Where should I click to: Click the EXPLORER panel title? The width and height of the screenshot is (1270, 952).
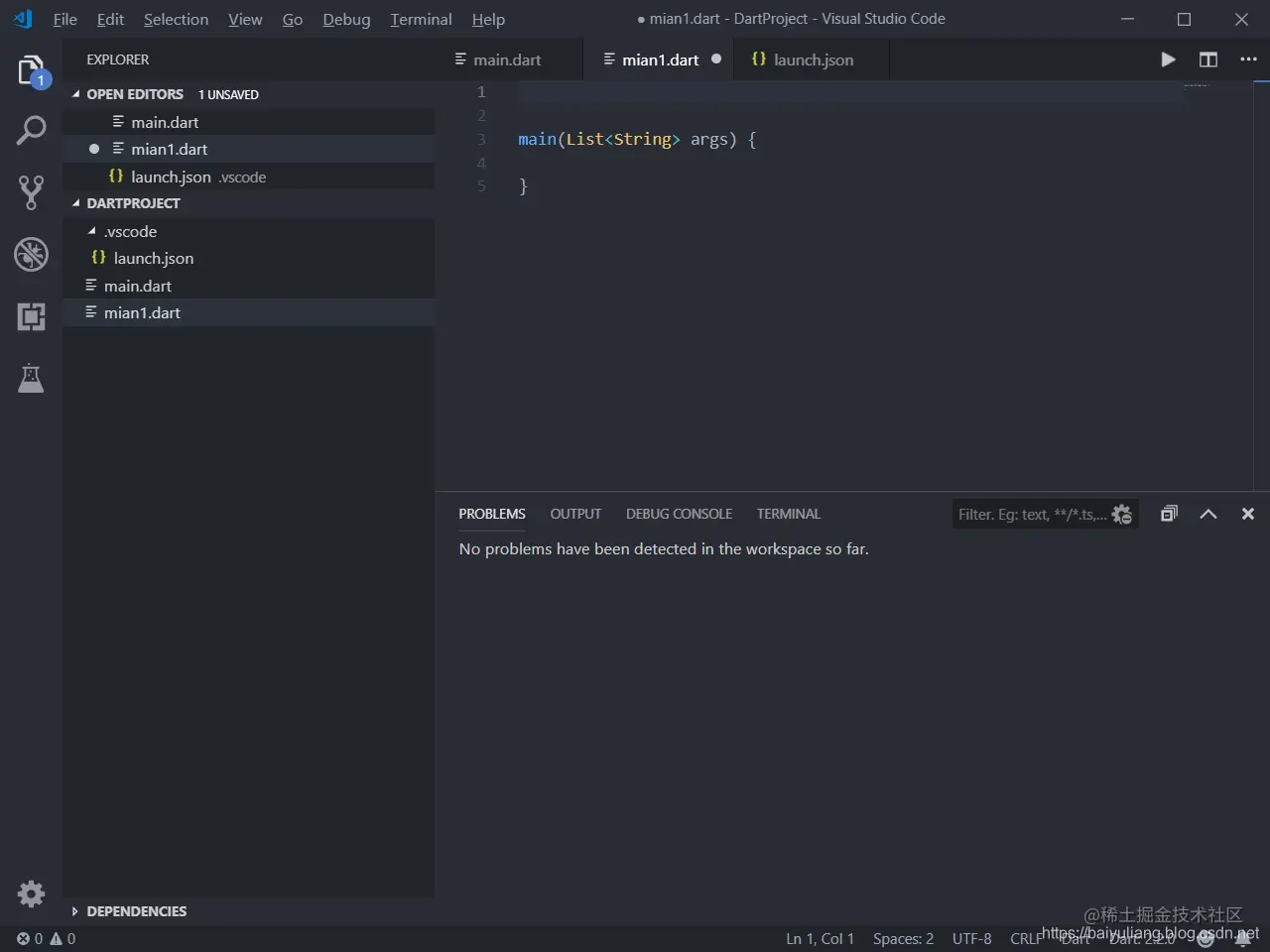click(x=117, y=59)
